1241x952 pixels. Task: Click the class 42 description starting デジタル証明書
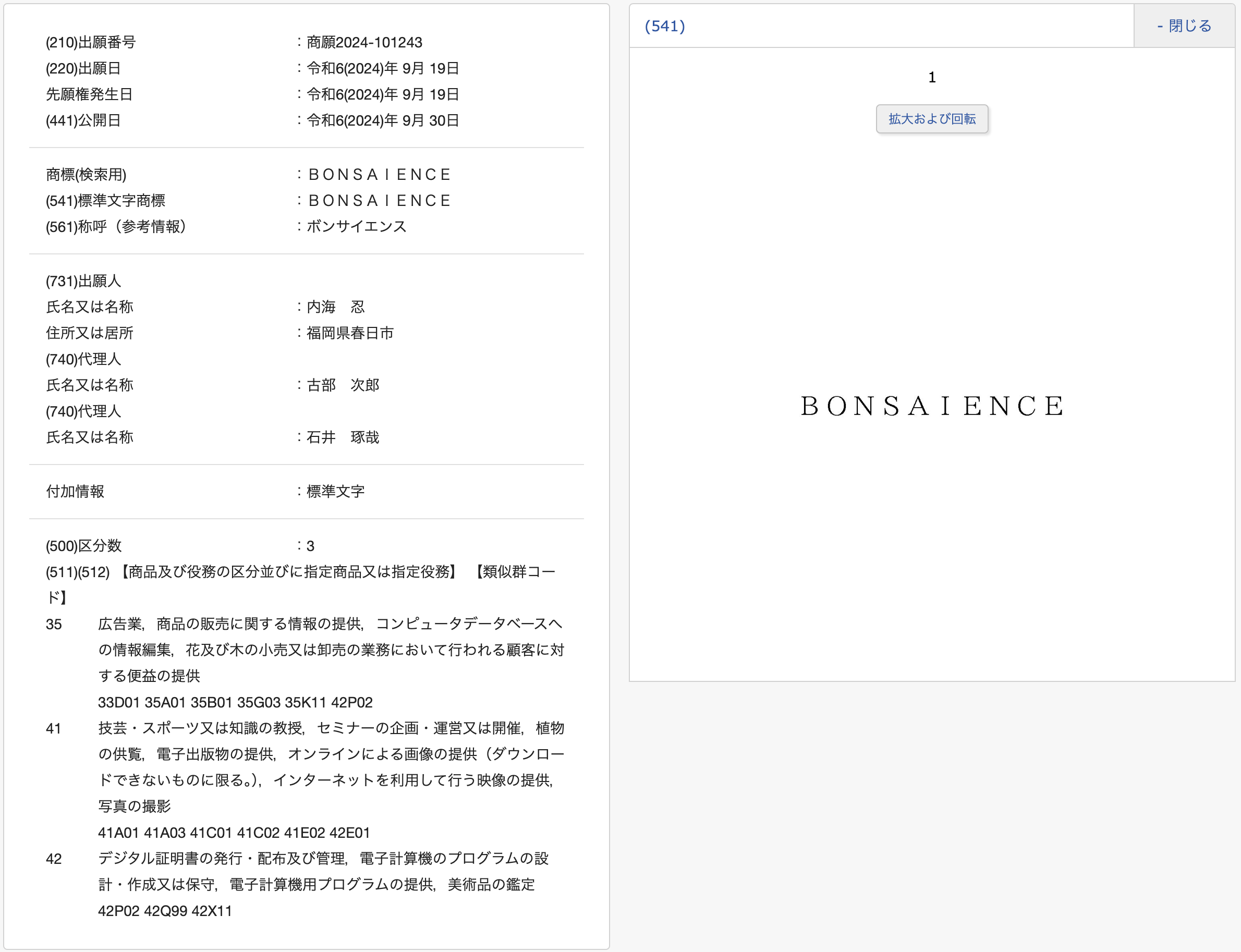(324, 872)
